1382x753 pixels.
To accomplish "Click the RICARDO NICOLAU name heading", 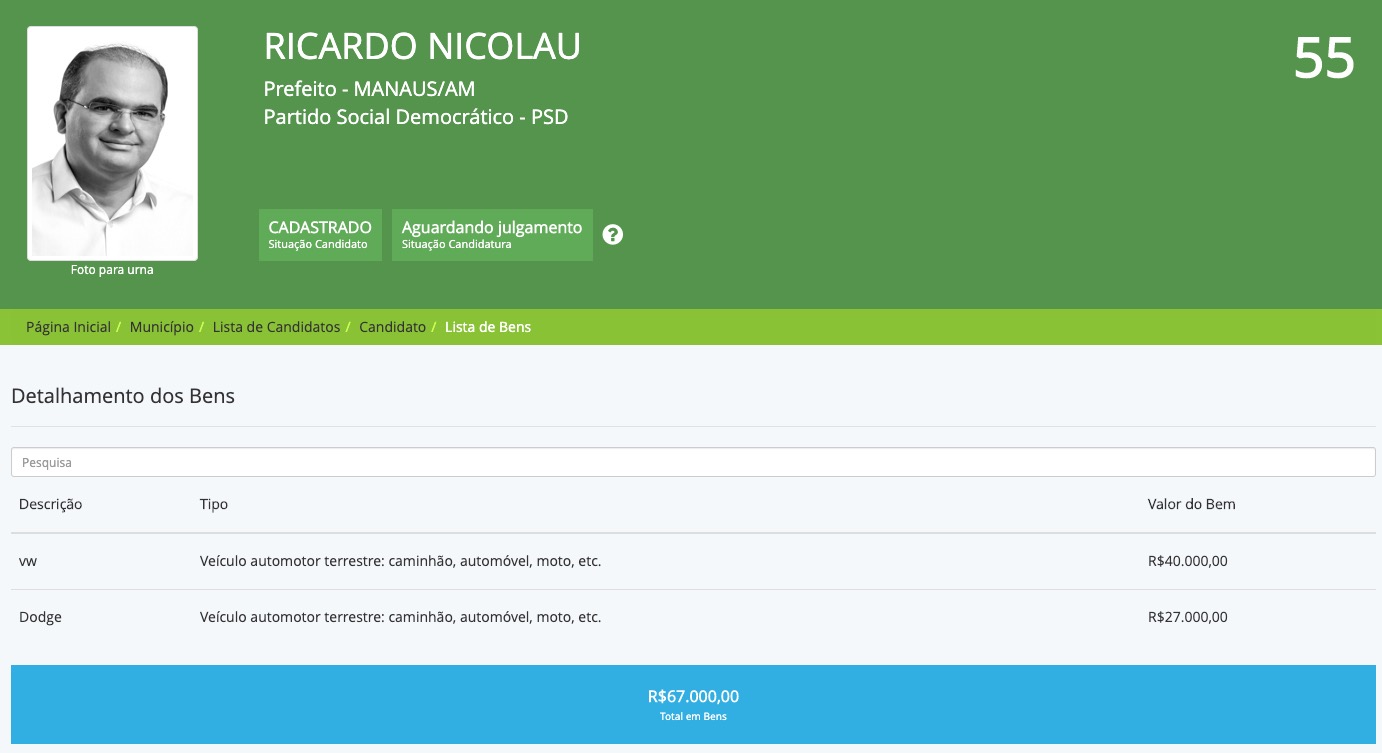I will point(422,47).
